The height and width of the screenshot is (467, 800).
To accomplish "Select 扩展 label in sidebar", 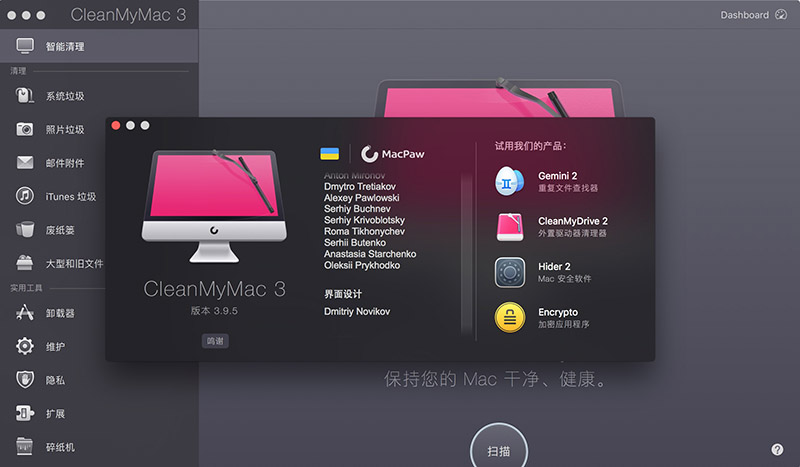I will coord(55,413).
